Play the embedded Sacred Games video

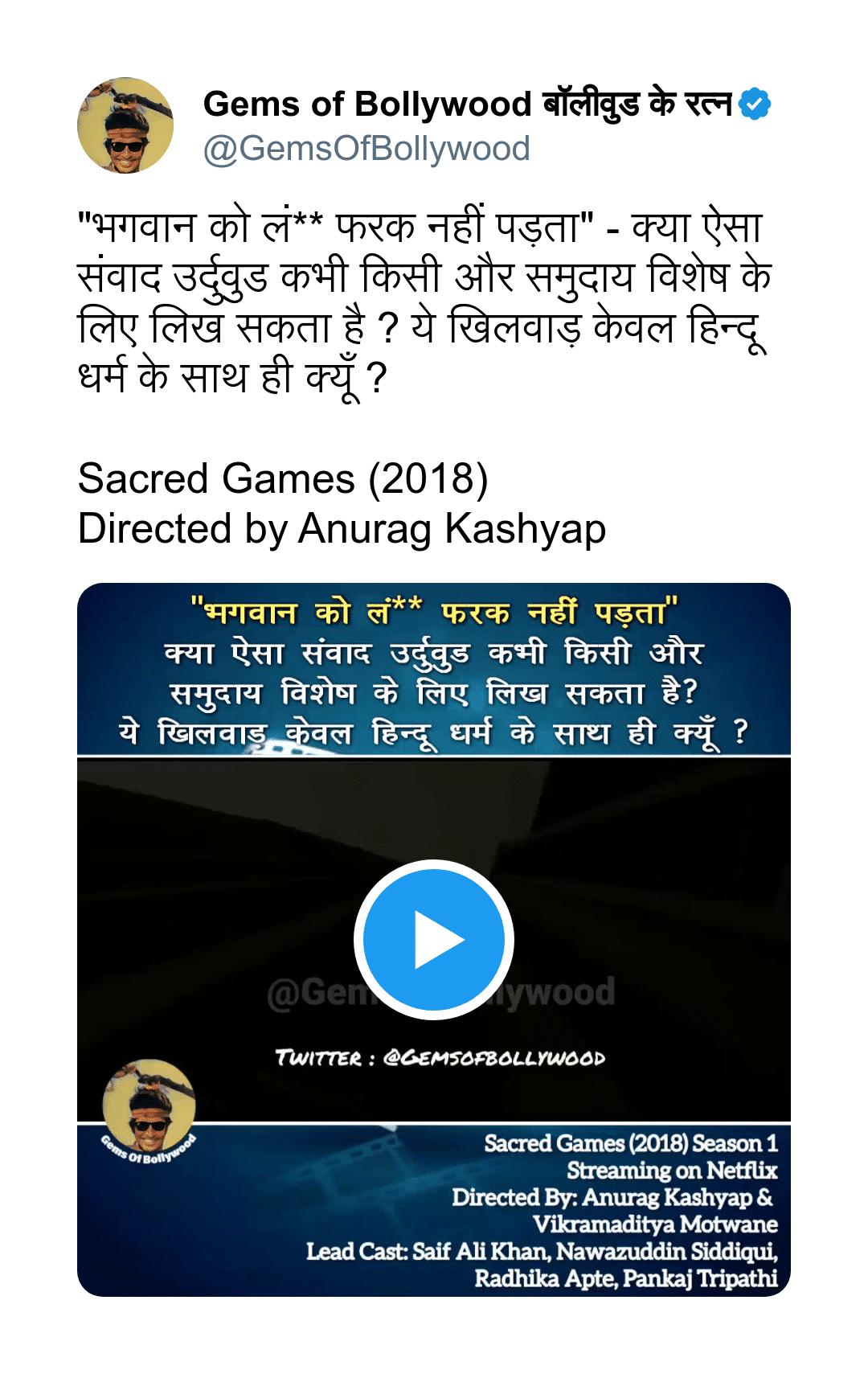[x=434, y=939]
